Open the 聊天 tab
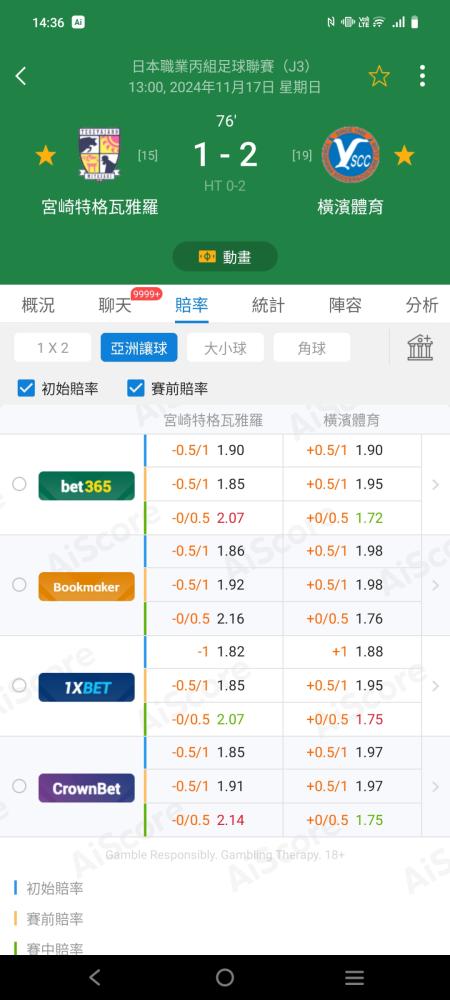450x1000 pixels. 115,305
